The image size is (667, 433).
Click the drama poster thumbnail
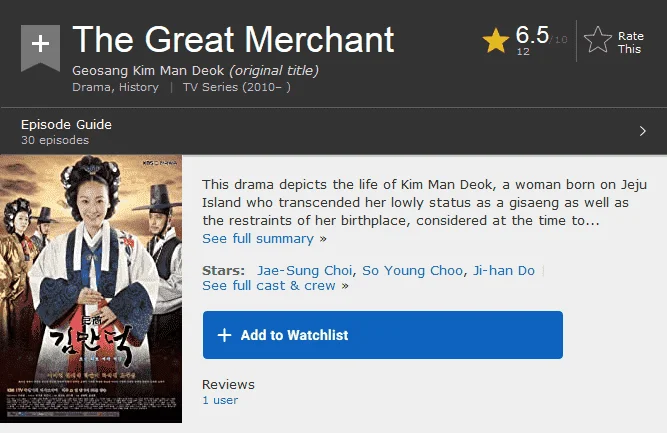(x=91, y=289)
